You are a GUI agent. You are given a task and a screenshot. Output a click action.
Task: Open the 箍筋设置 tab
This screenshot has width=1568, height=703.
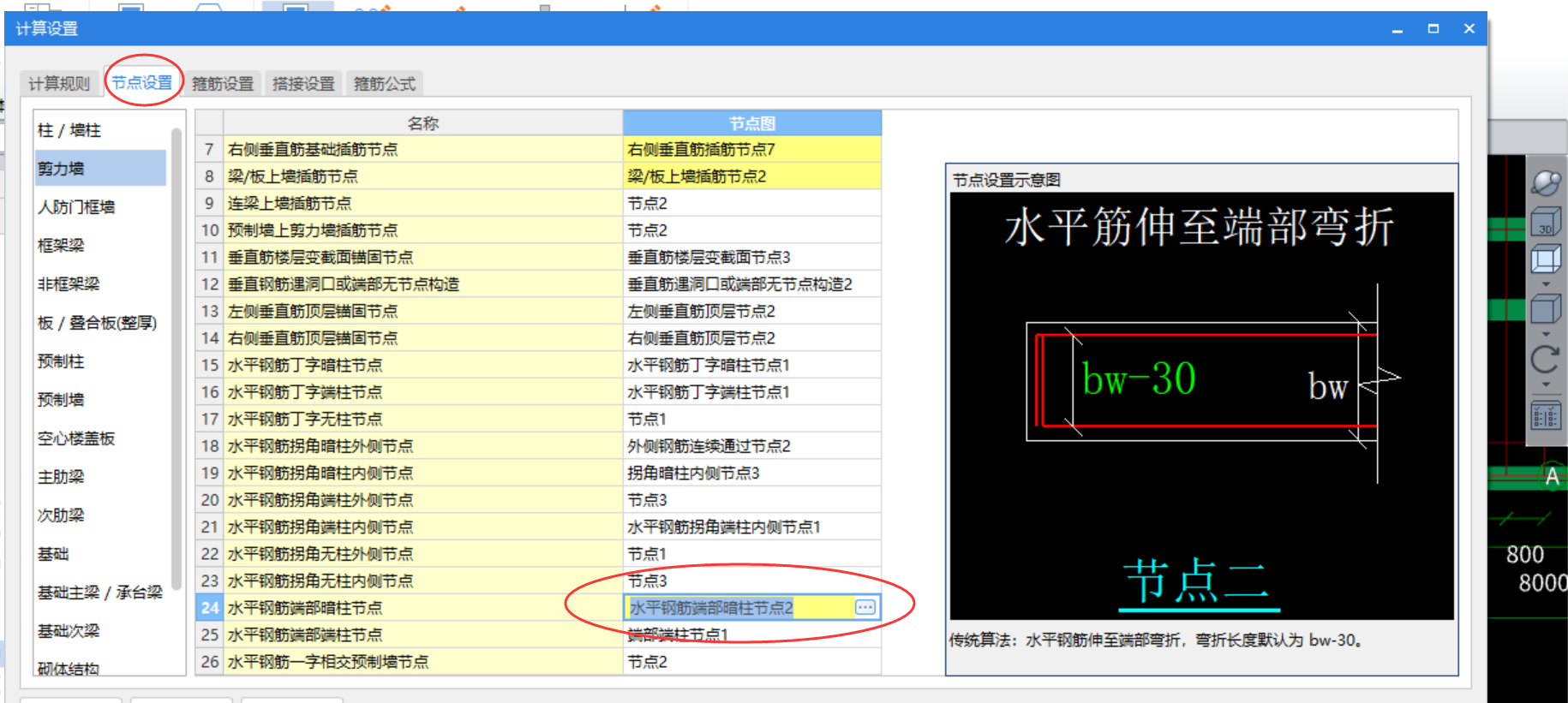click(x=223, y=84)
